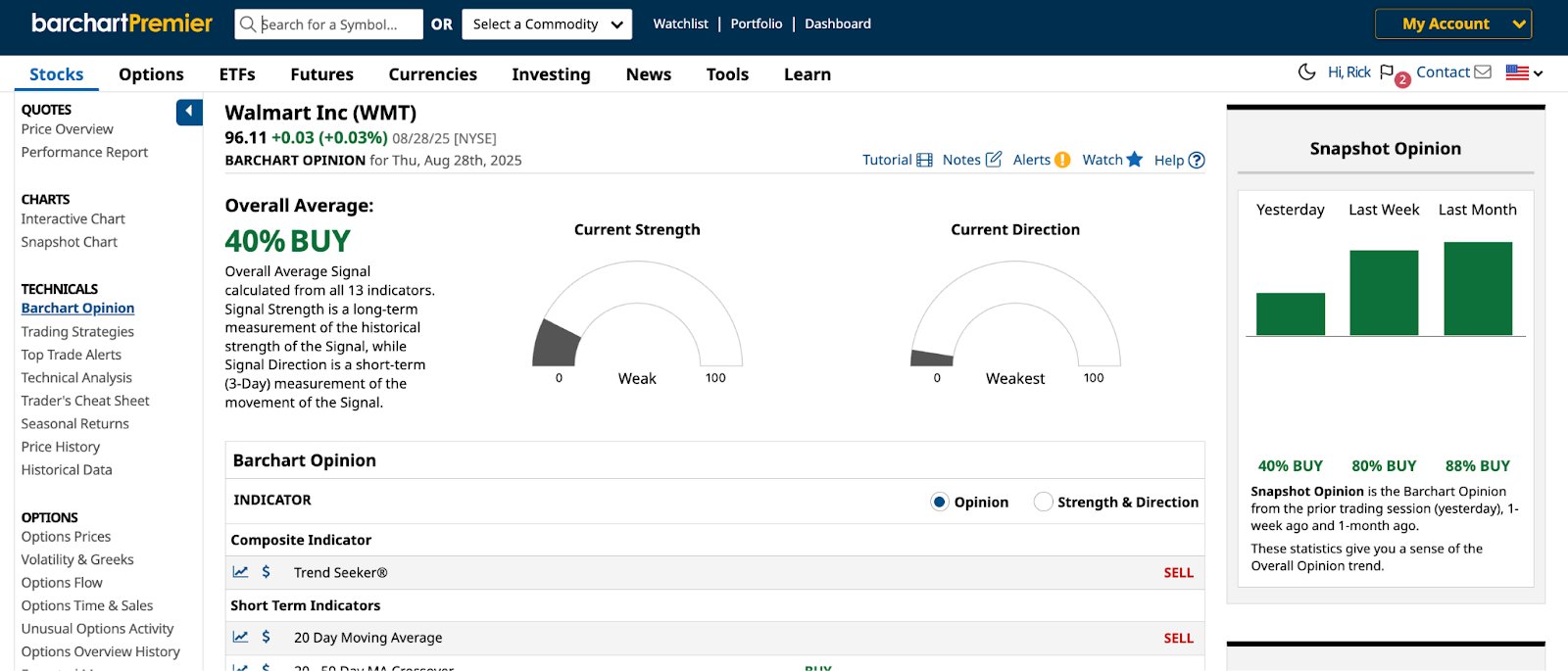Open the Dashboard link

(838, 24)
